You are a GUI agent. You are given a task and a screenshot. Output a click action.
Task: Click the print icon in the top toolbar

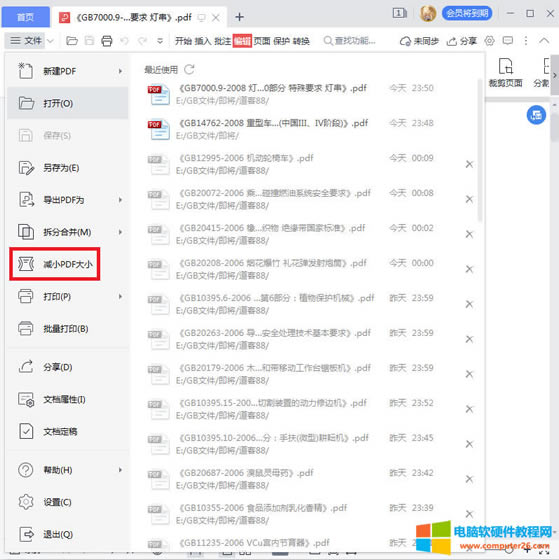106,41
